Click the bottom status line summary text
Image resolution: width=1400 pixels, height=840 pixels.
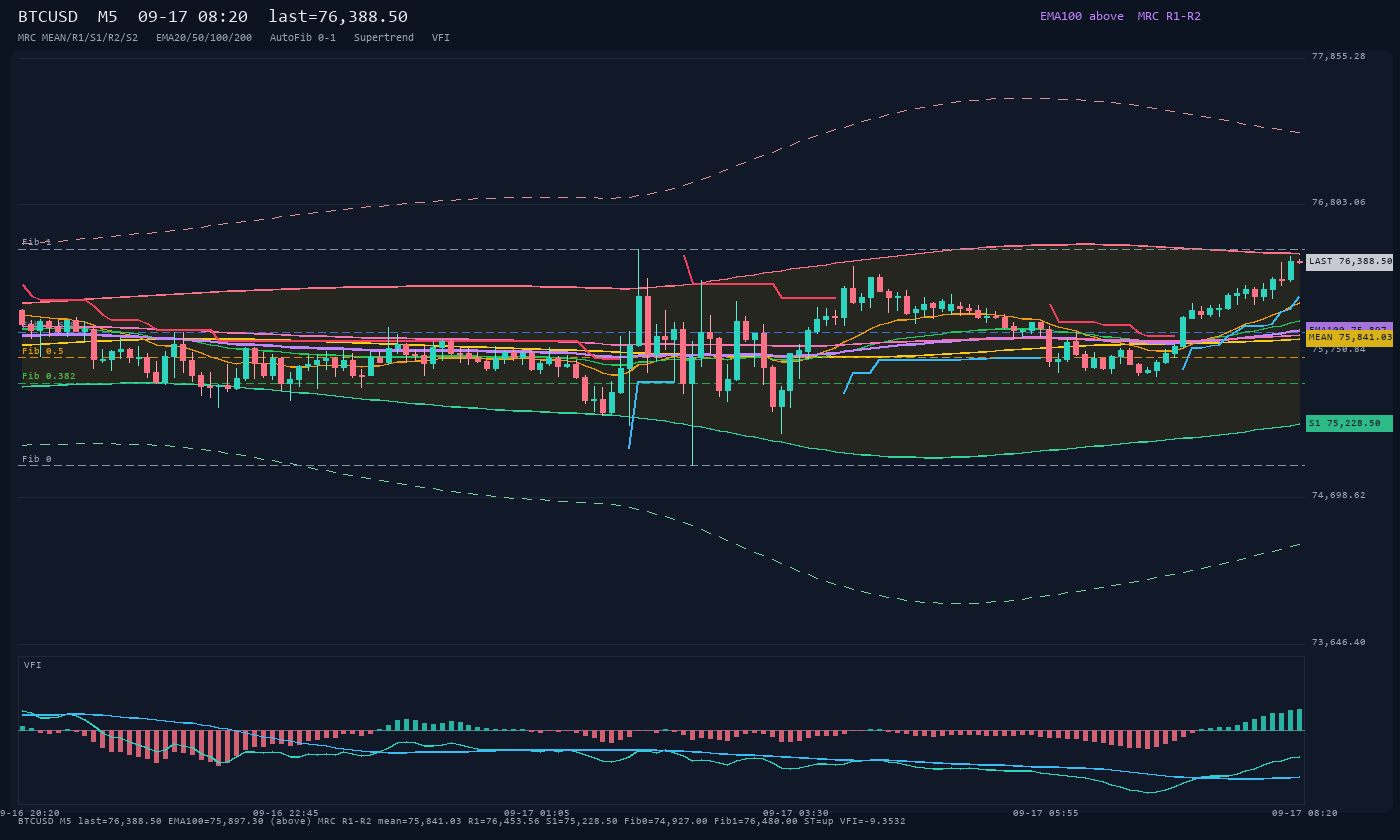(x=461, y=821)
